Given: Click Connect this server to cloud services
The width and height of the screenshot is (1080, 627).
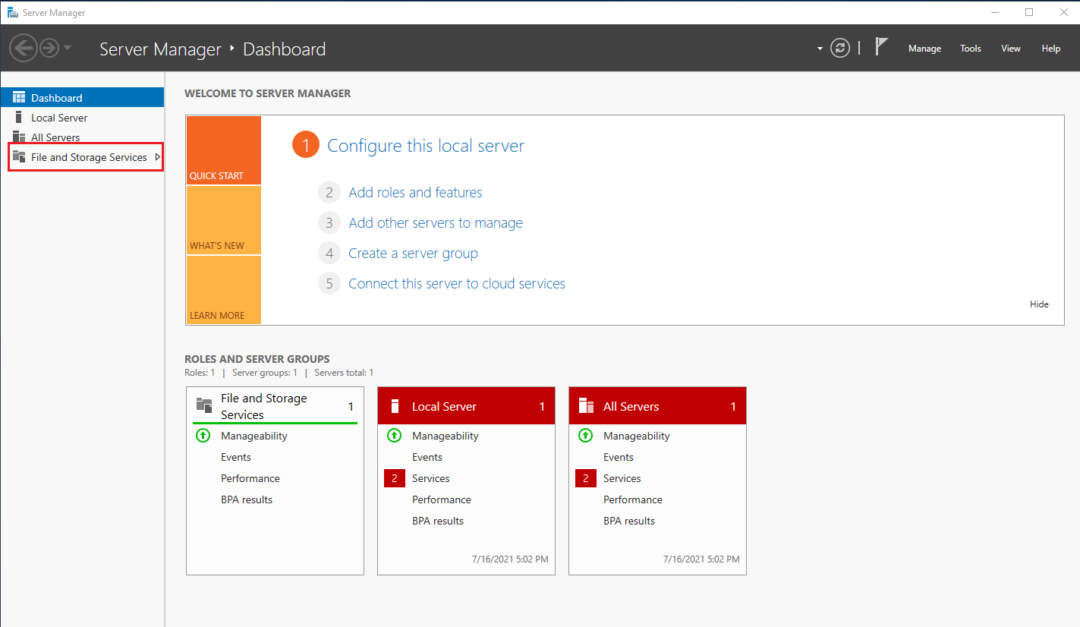Looking at the screenshot, I should [x=456, y=284].
